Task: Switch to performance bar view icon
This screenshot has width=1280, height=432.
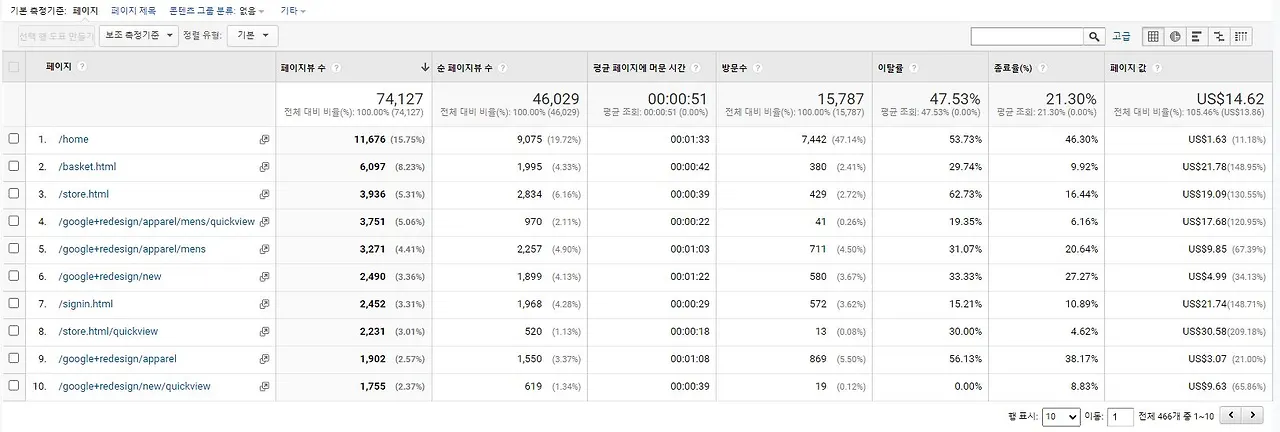Action: click(x=1197, y=36)
